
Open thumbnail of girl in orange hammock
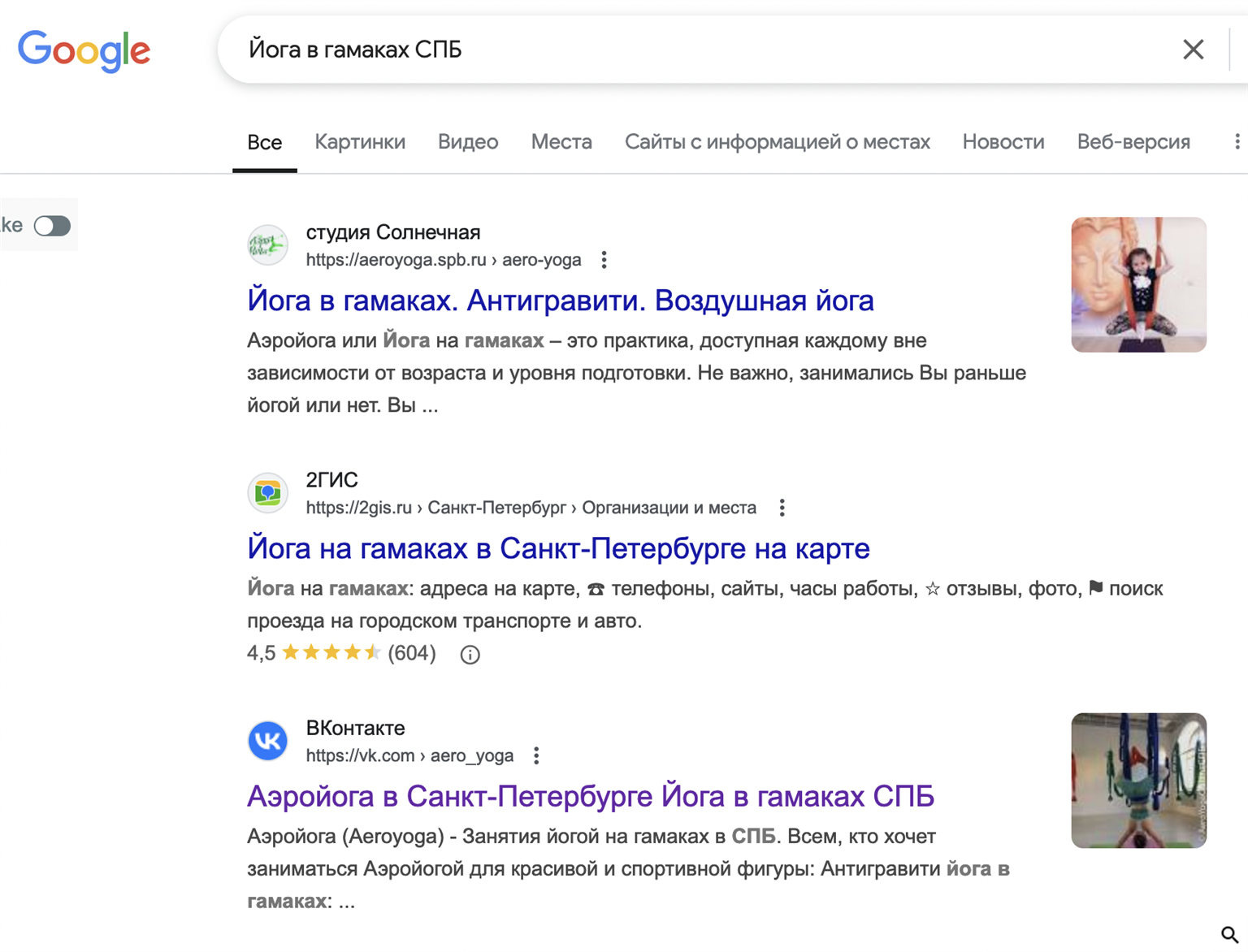point(1138,284)
